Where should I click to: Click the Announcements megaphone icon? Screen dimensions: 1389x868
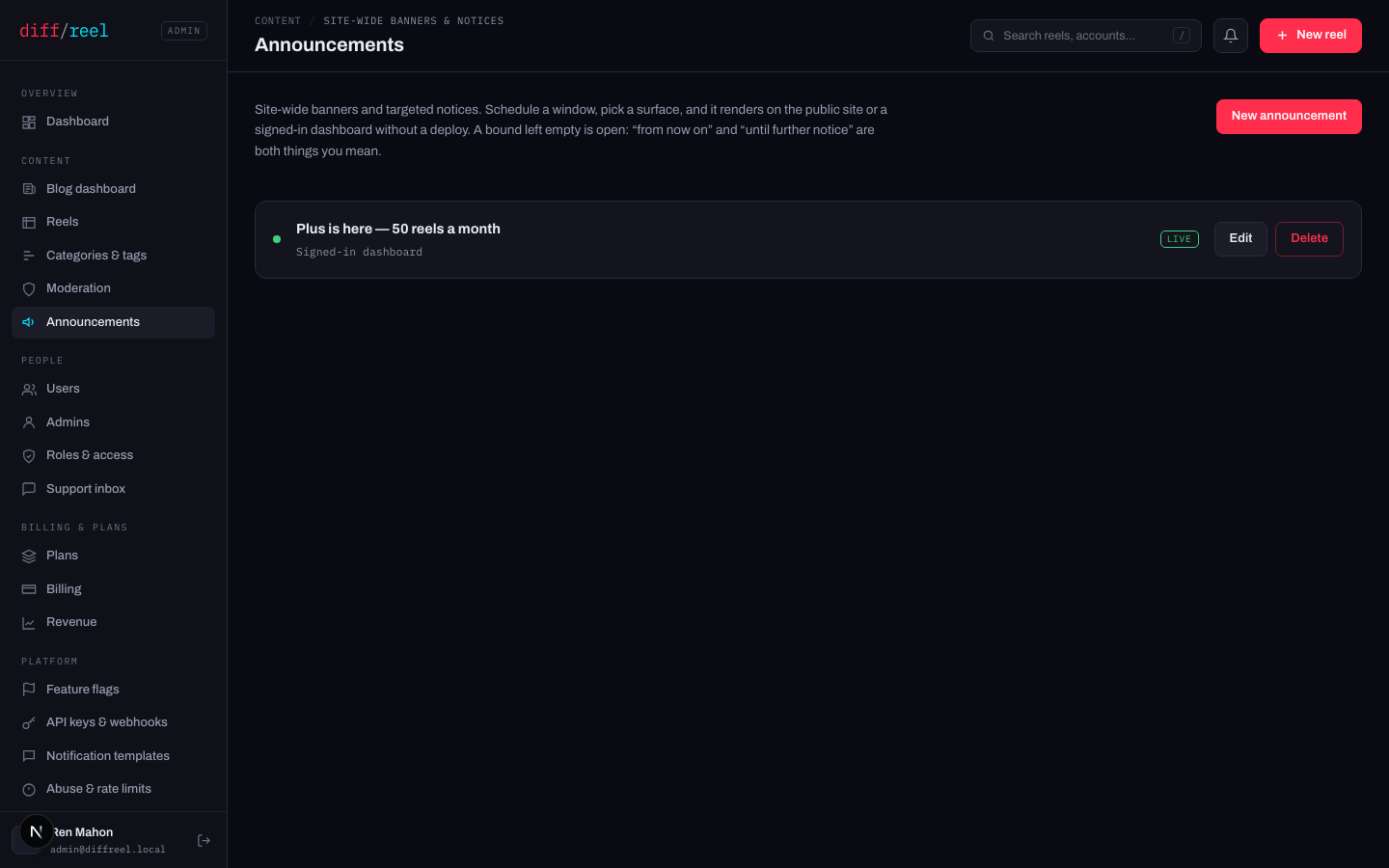(x=29, y=322)
